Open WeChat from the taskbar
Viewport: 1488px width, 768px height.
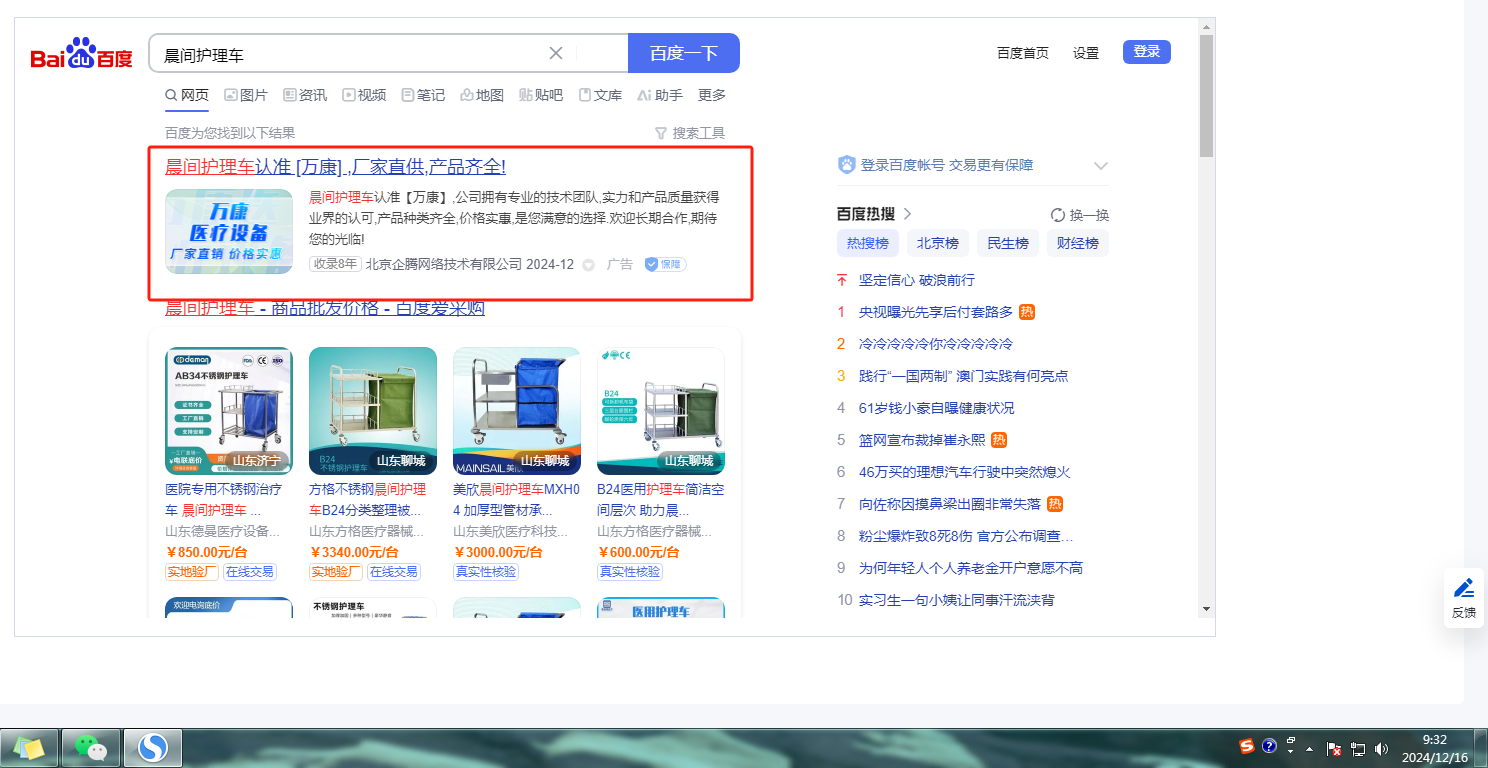[92, 747]
